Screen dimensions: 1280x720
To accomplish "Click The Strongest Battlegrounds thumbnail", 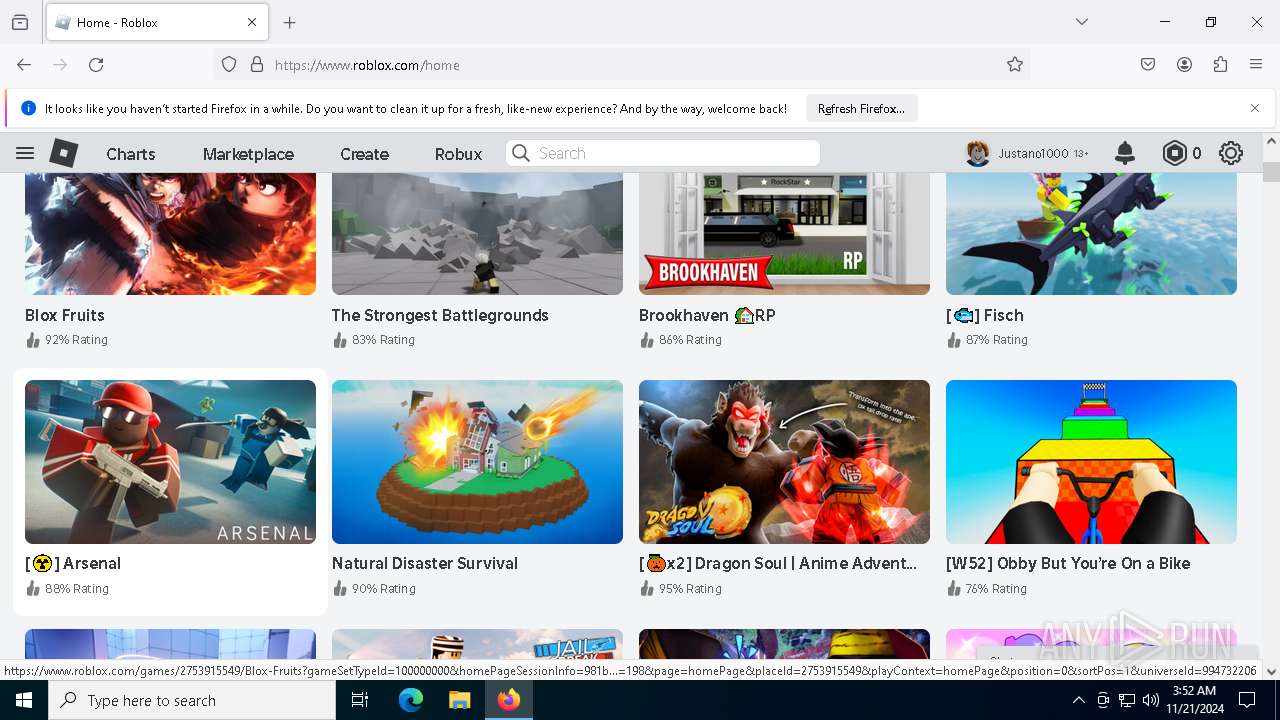I will click(477, 234).
